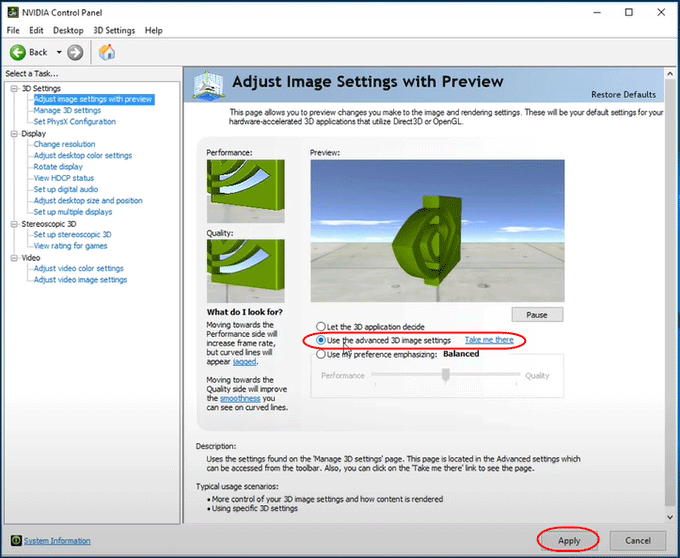Screen dimensions: 680x558
Task: Click the Video tree label
Action: click(x=31, y=258)
